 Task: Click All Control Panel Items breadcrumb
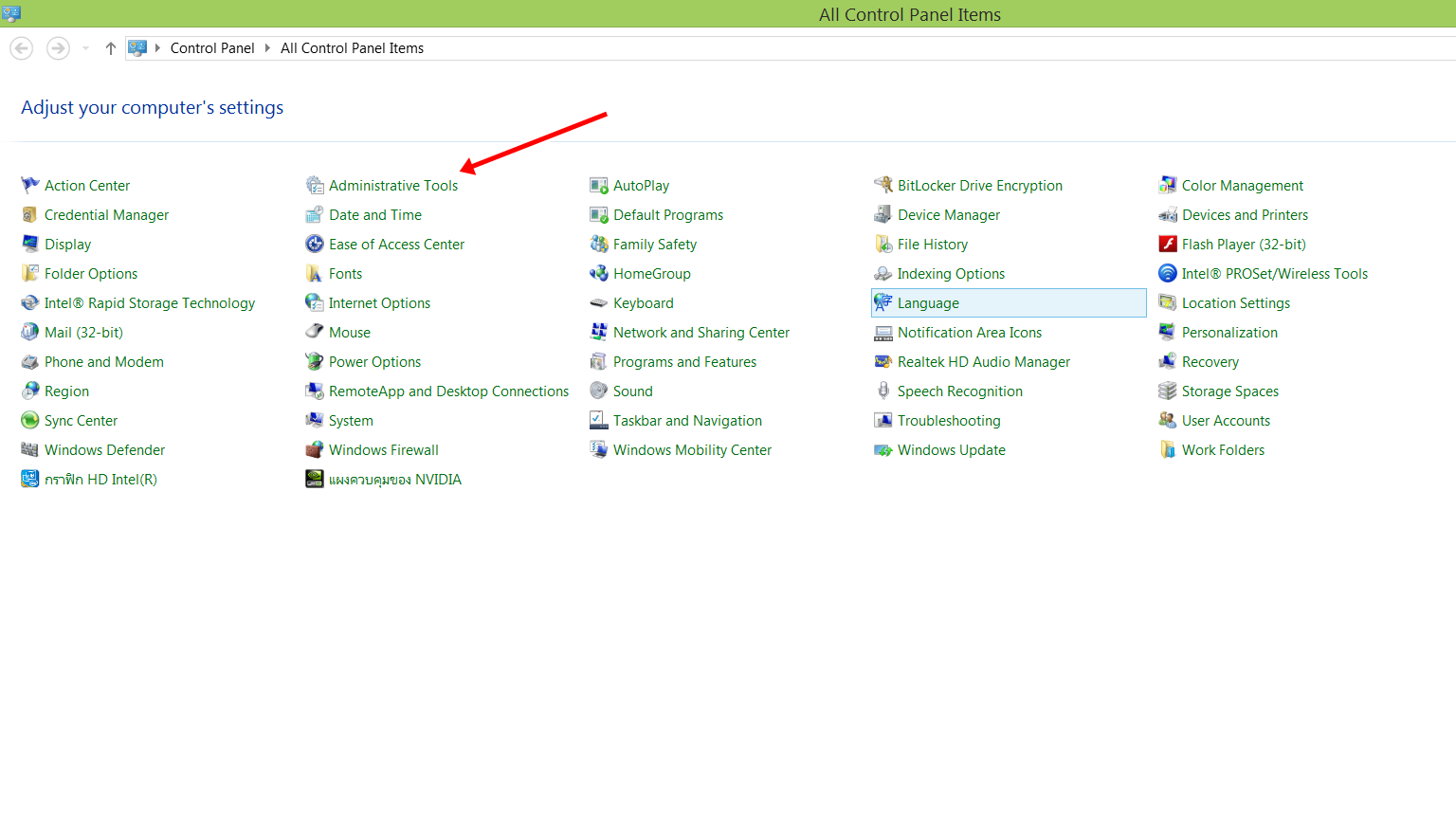point(352,47)
